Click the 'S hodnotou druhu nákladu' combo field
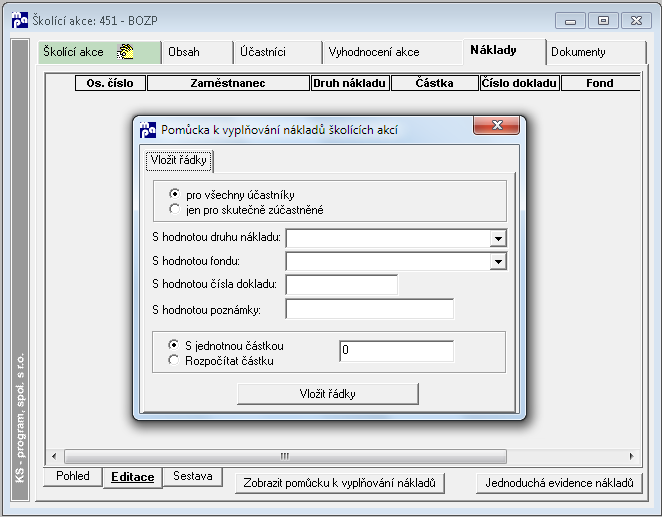Viewport: 662px width, 517px height. click(396, 238)
